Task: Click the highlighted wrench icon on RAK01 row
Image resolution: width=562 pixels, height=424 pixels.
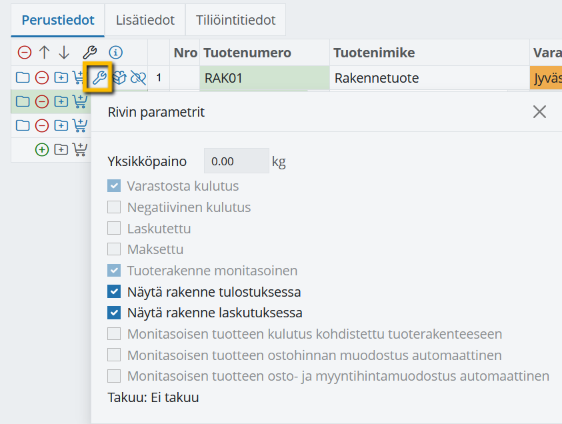Action: [99, 77]
